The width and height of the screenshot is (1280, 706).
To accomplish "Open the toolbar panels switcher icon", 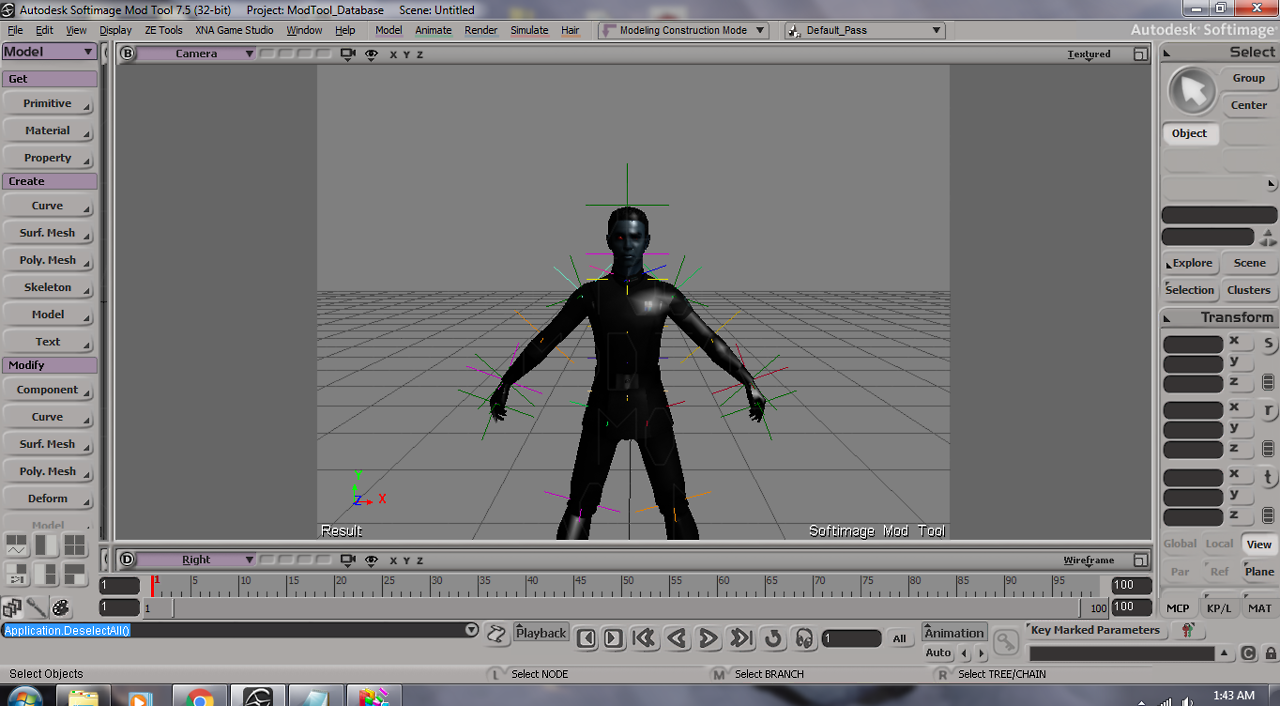I will [x=12, y=607].
